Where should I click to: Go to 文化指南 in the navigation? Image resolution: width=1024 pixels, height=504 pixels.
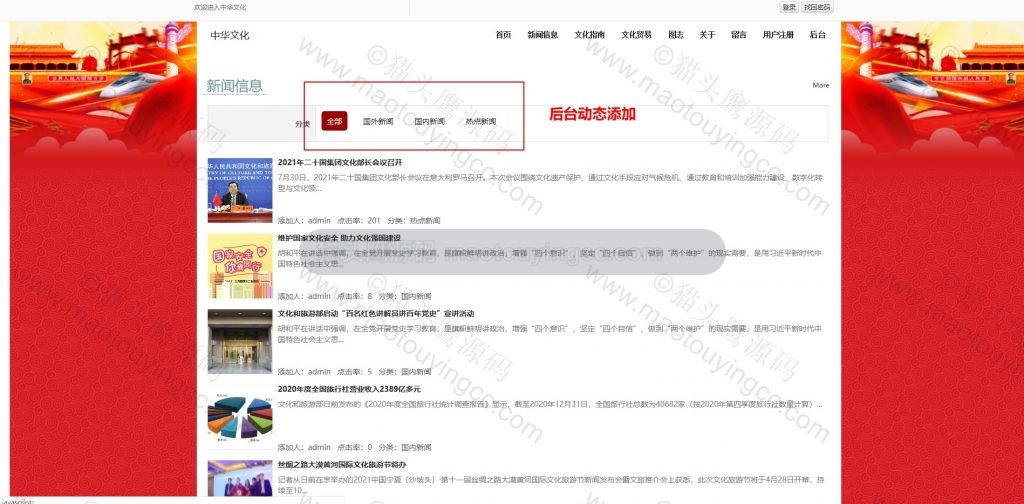590,35
